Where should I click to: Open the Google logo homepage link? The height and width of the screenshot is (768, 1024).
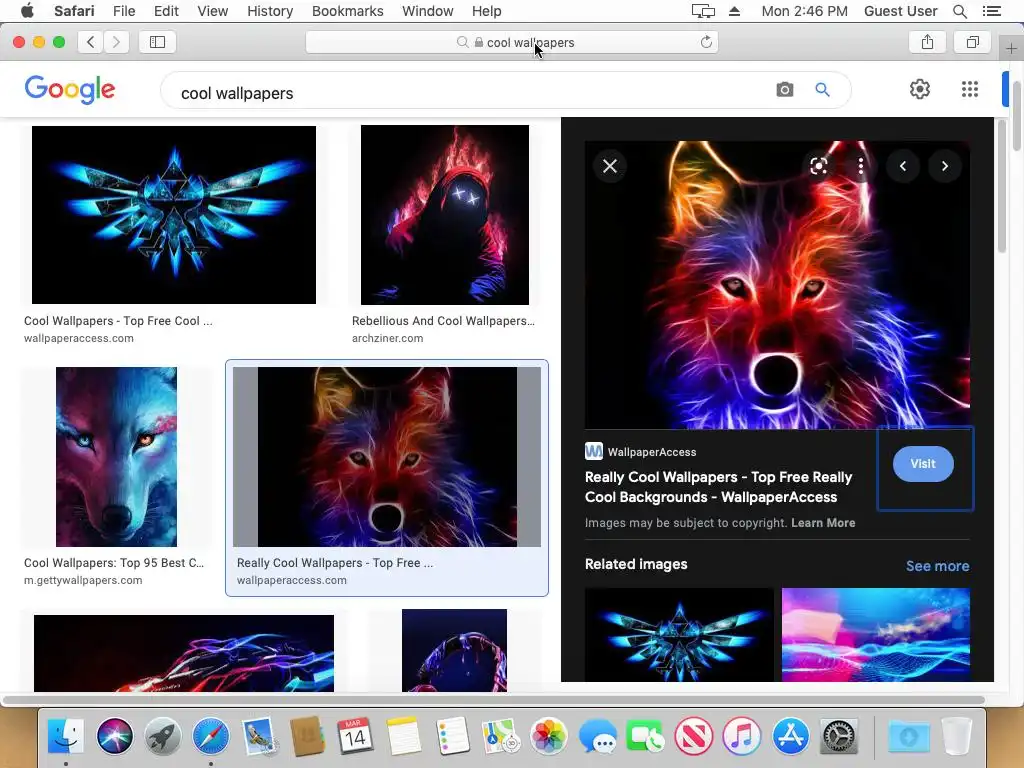(70, 89)
